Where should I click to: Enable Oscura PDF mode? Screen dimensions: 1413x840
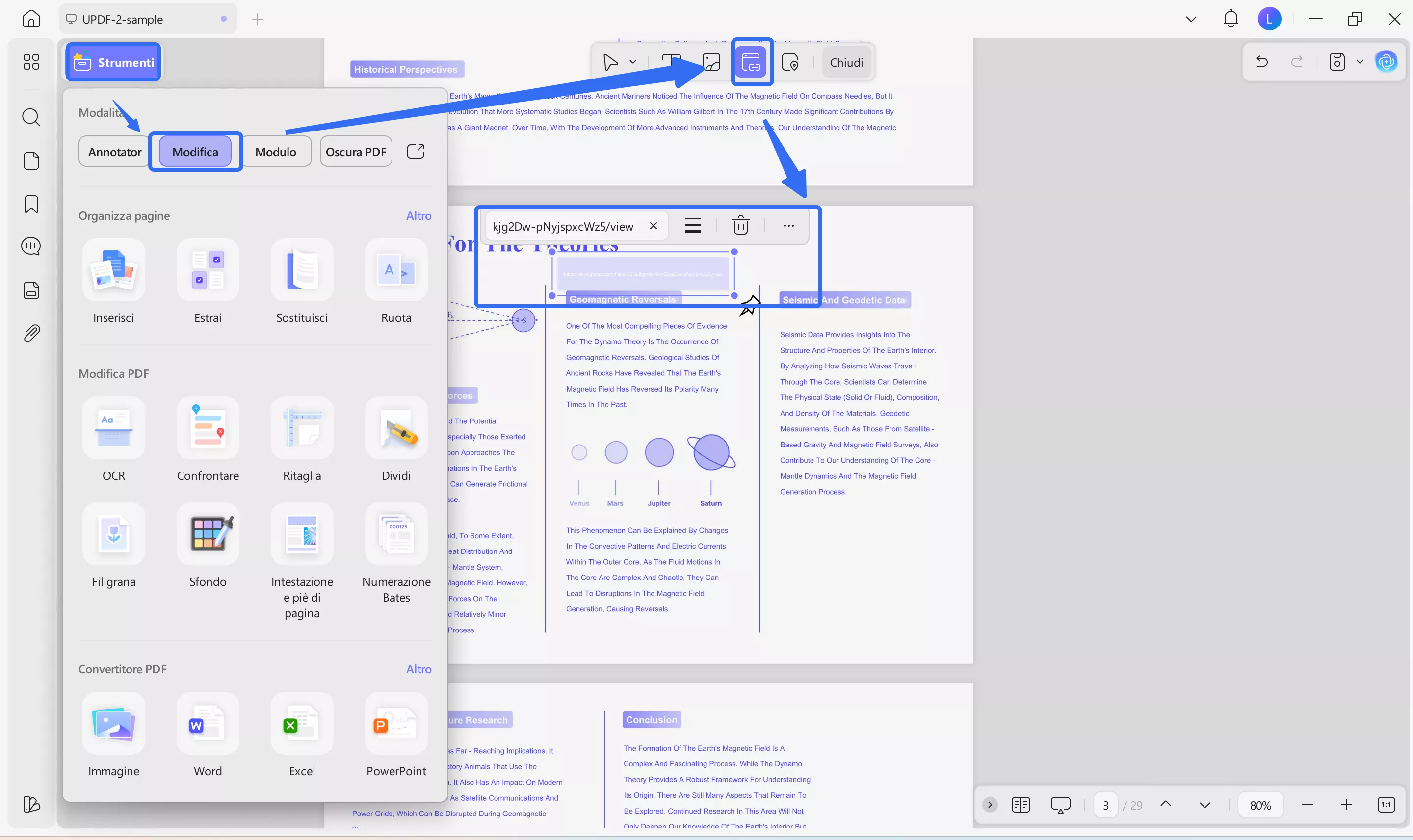click(x=356, y=151)
